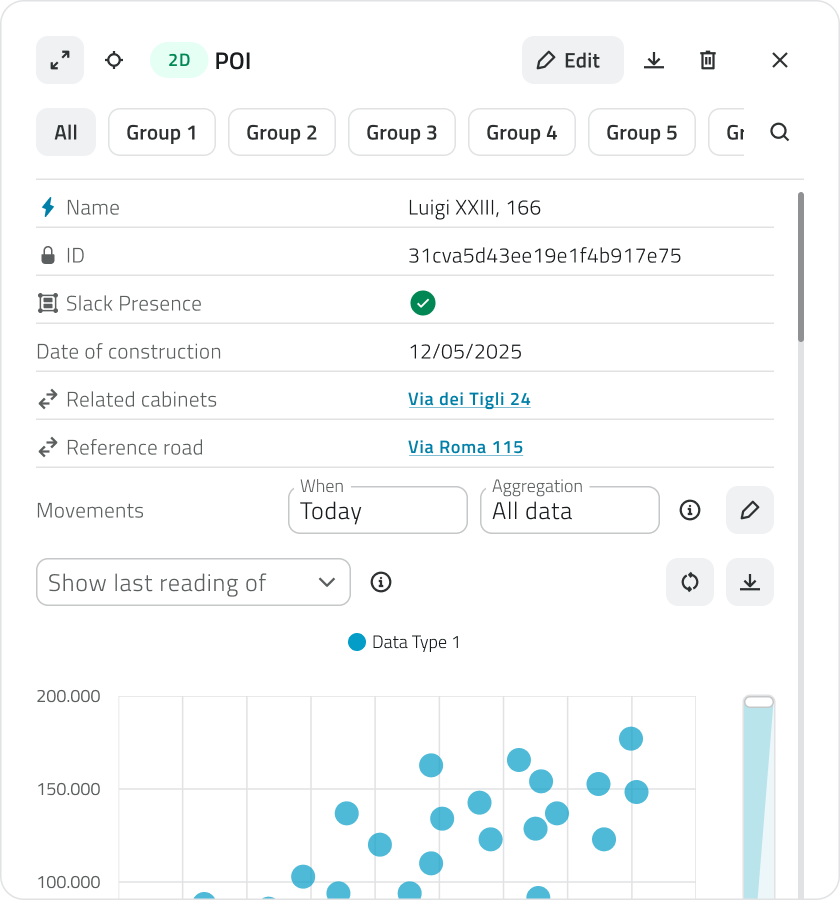840x900 pixels.
Task: Click the locate crosshair target icon
Action: tap(114, 60)
